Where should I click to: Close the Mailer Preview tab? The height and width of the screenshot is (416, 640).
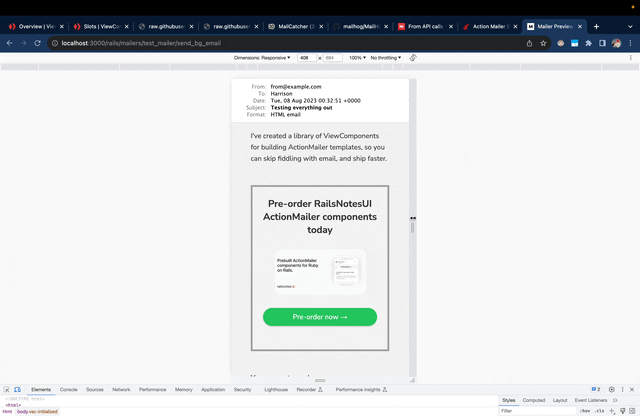pyautogui.click(x=580, y=27)
